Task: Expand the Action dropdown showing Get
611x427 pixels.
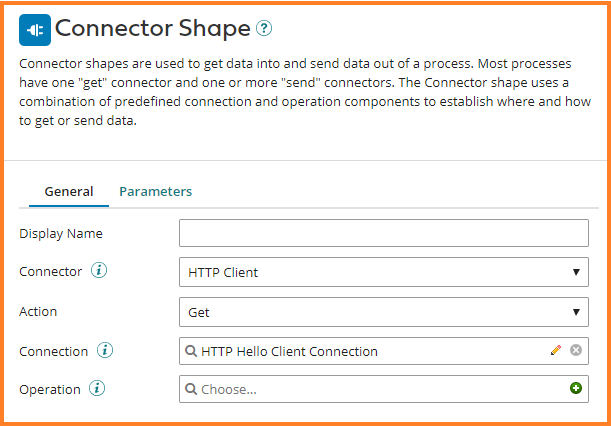Action: 384,312
